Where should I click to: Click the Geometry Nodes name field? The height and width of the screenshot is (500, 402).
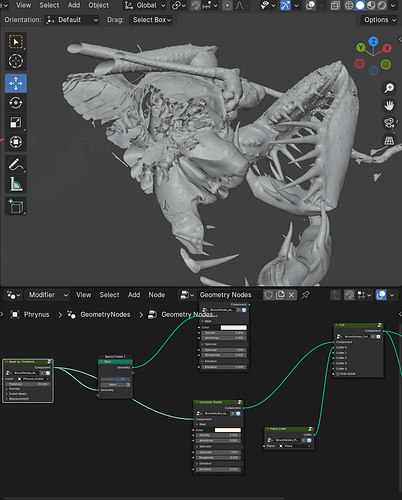click(x=229, y=295)
